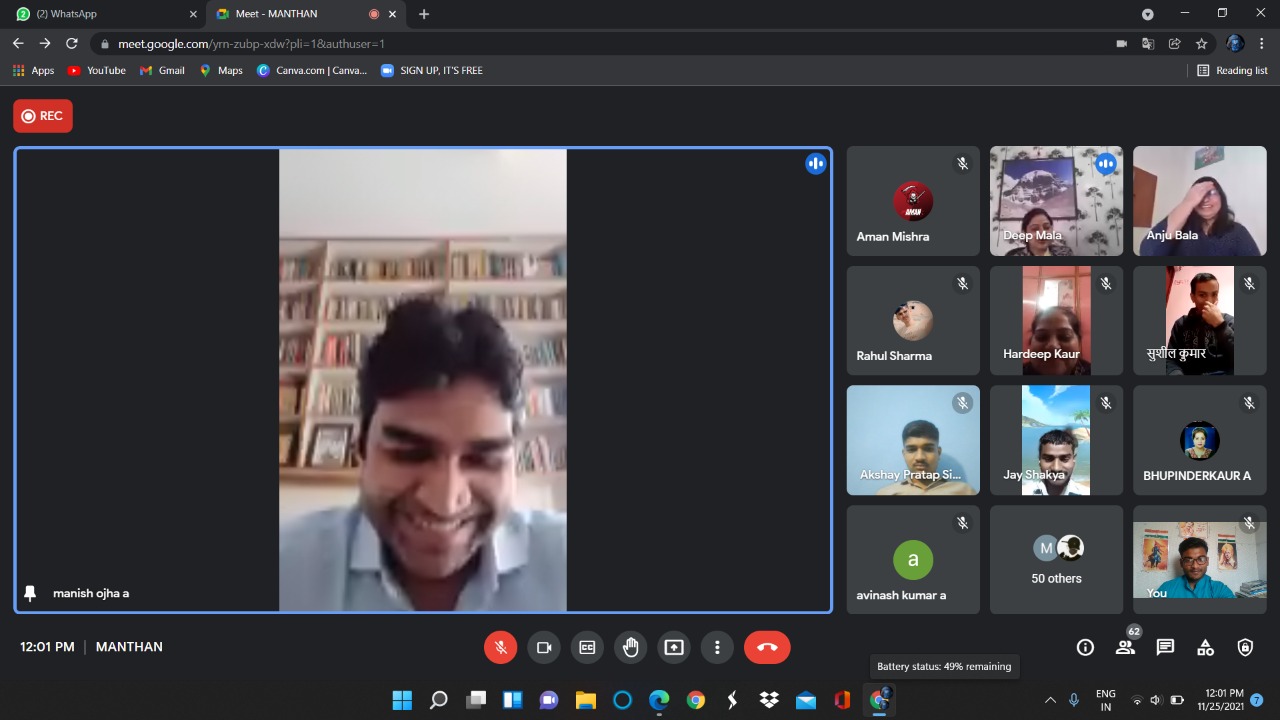The width and height of the screenshot is (1280, 720).
Task: Show everyone participants panel
Action: point(1125,647)
